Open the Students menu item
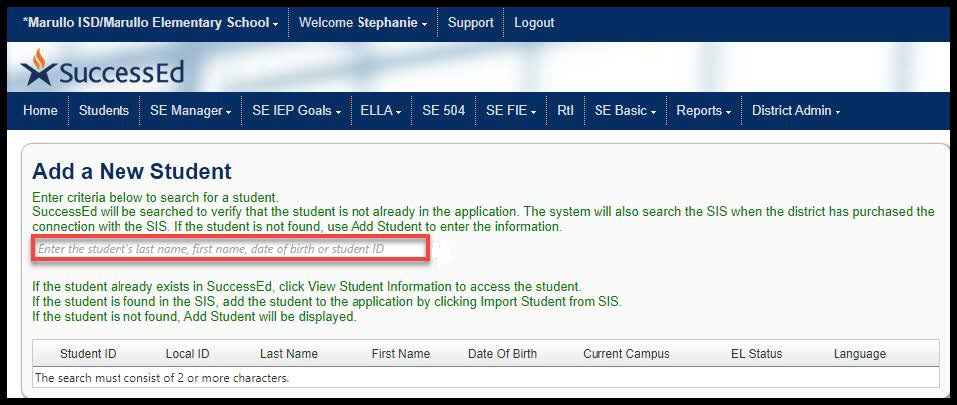Viewport: 957px width, 405px height. [x=104, y=110]
